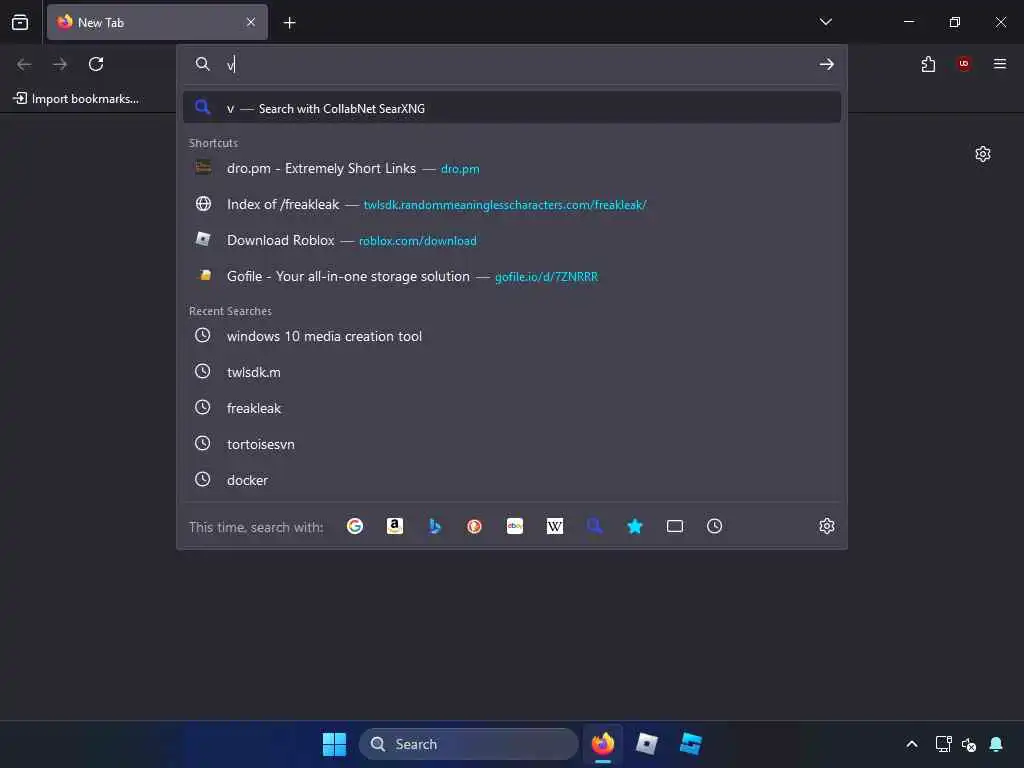Screen dimensions: 1024x768
Task: Click the Go arrow in the address bar
Action: (x=827, y=64)
